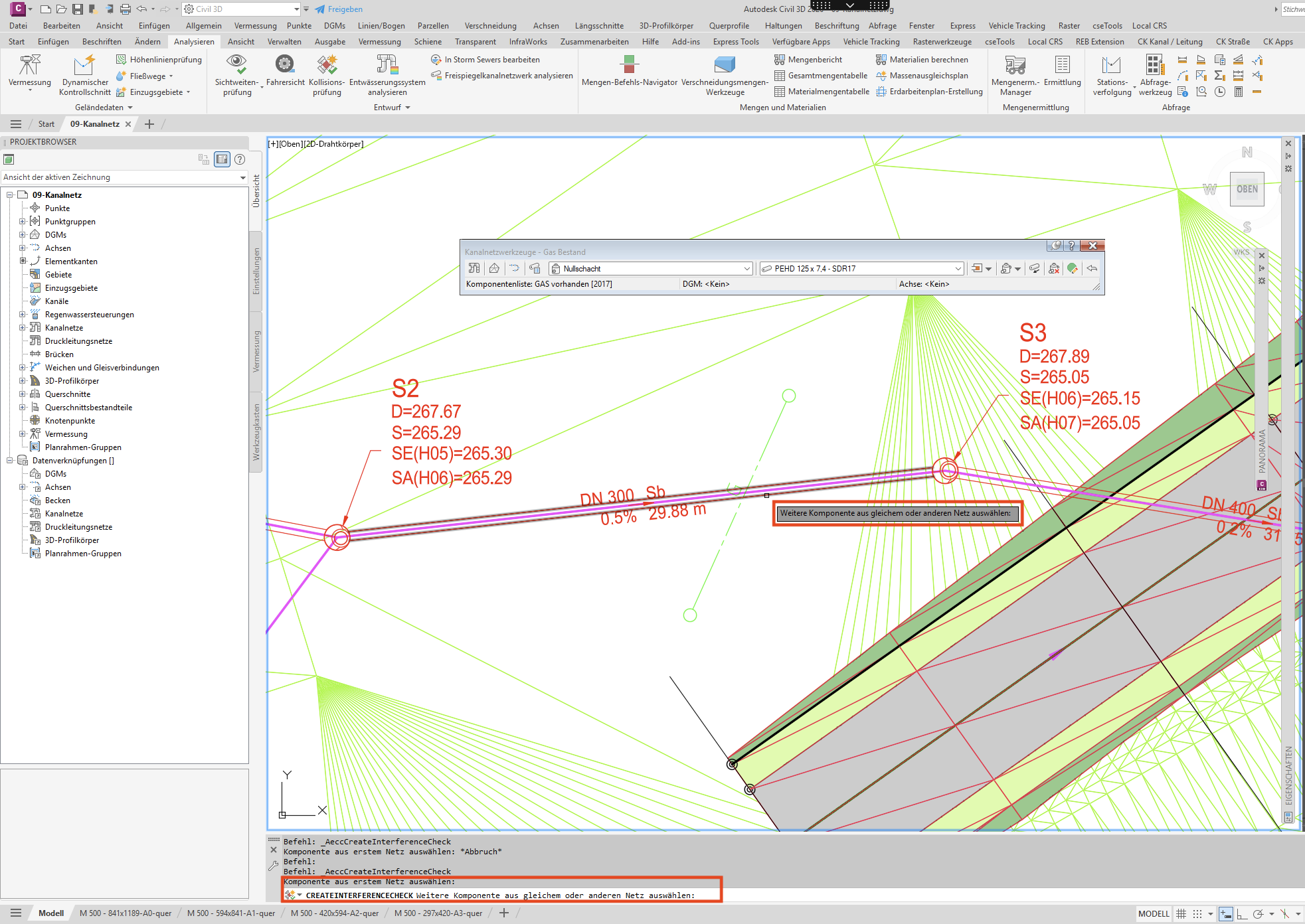Click the OBEN face of the ViewCube
Viewport: 1305px width, 924px height.
(x=1247, y=189)
